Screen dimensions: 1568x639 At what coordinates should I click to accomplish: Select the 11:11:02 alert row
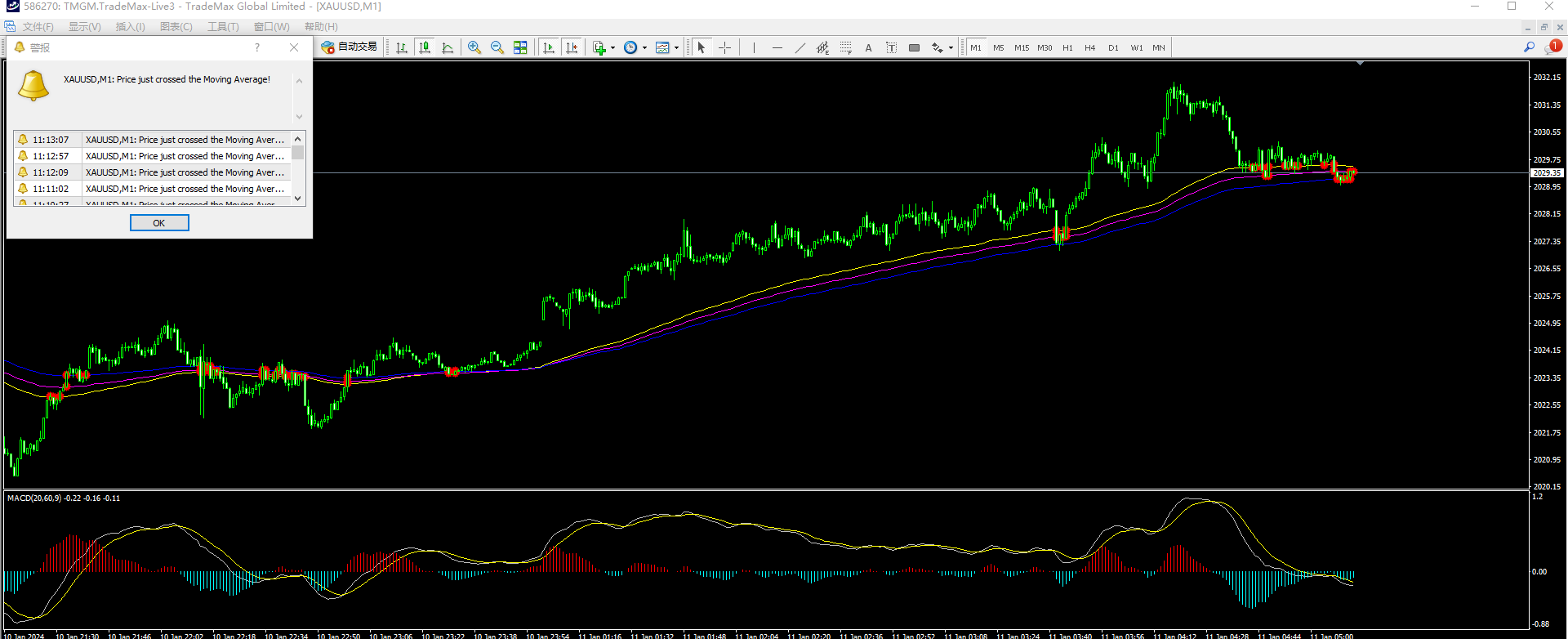(152, 189)
